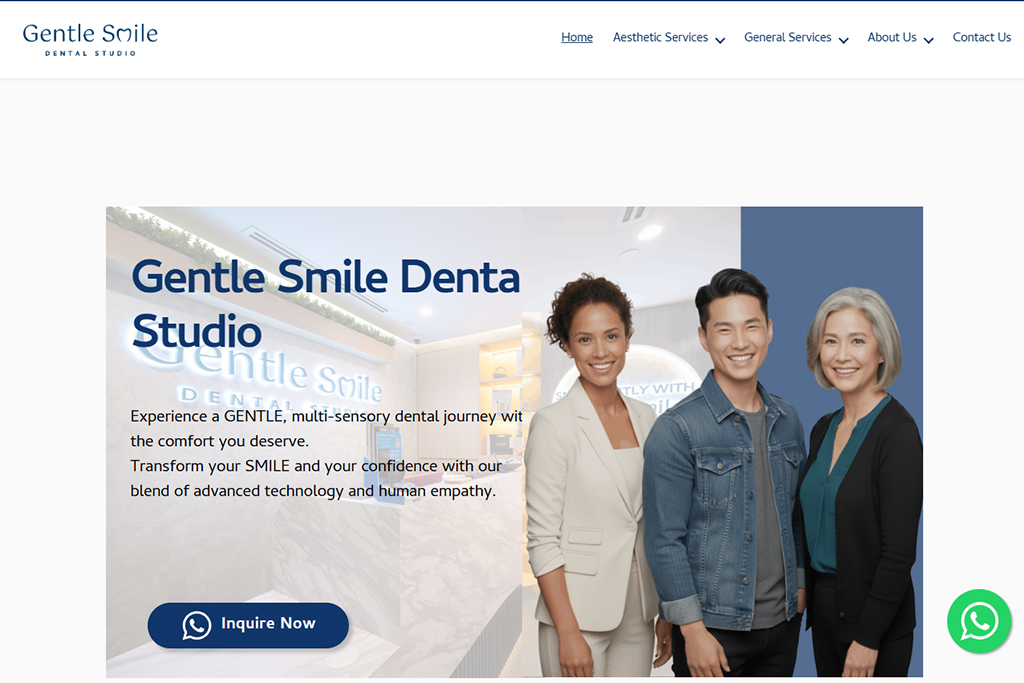The width and height of the screenshot is (1024, 683).
Task: Click the Inquire Now button
Action: [248, 625]
